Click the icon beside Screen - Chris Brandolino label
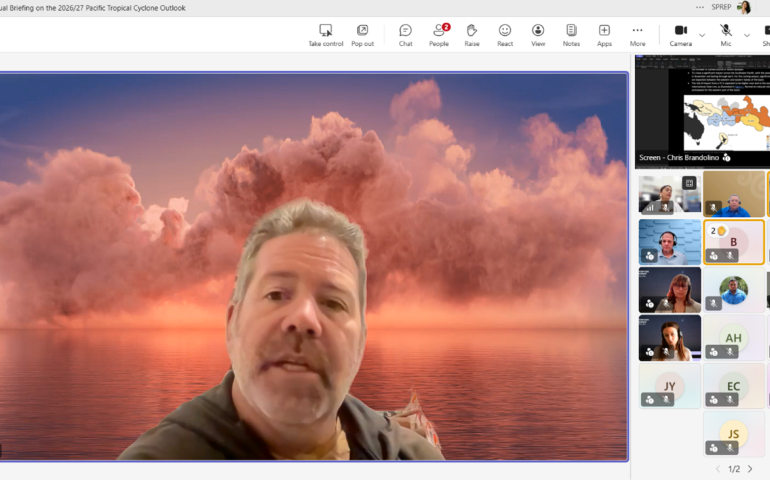This screenshot has width=770, height=480. point(727,158)
